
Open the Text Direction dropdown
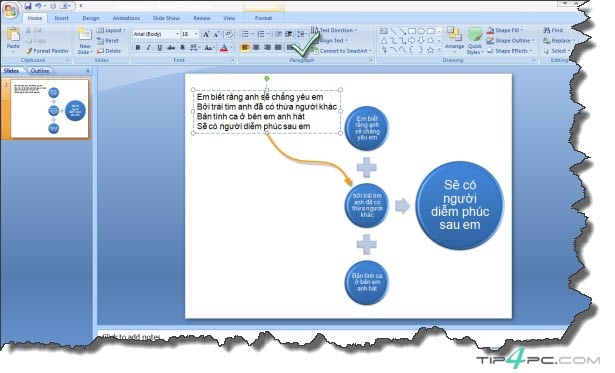coord(334,30)
